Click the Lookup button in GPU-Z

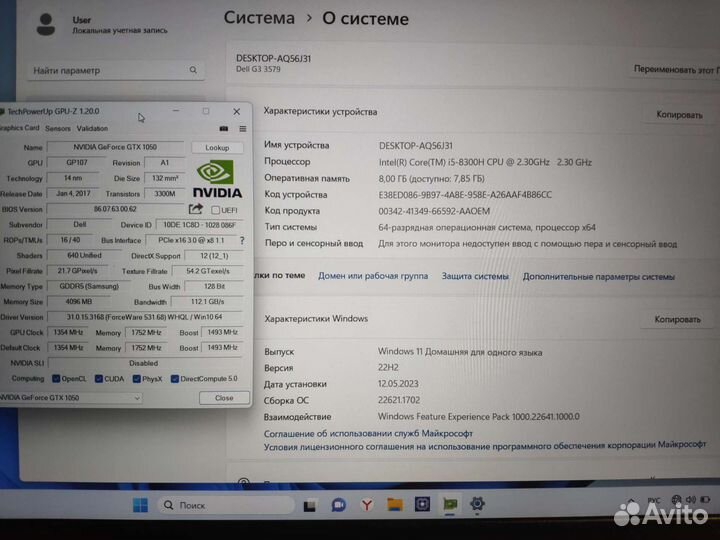click(217, 147)
